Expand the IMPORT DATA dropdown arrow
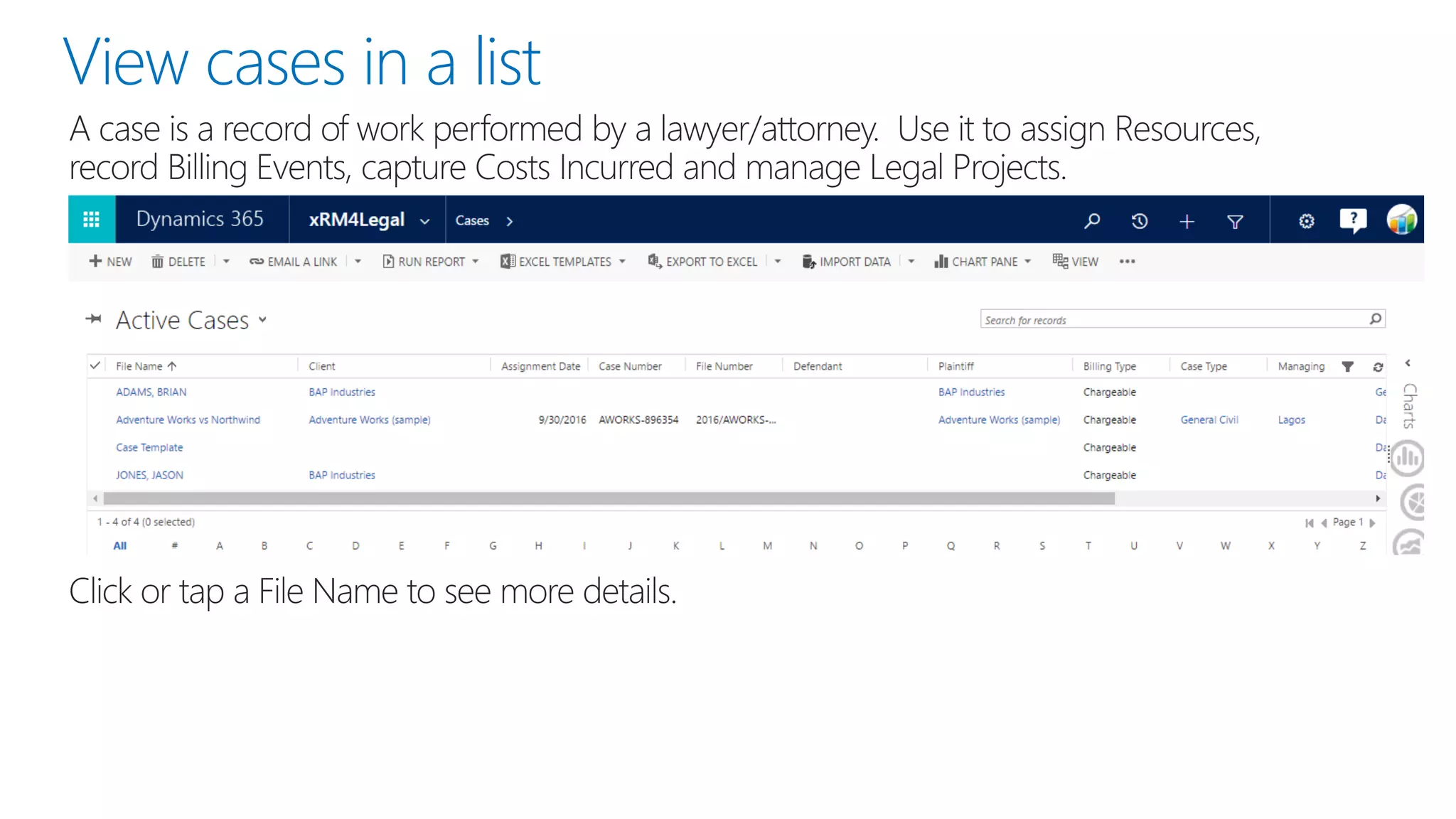 (911, 262)
